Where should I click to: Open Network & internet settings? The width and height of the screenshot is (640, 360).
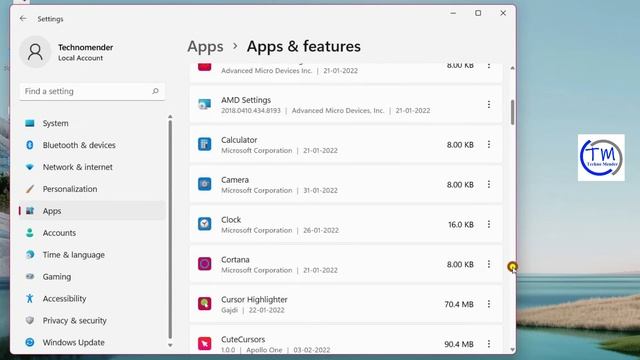coord(92,167)
